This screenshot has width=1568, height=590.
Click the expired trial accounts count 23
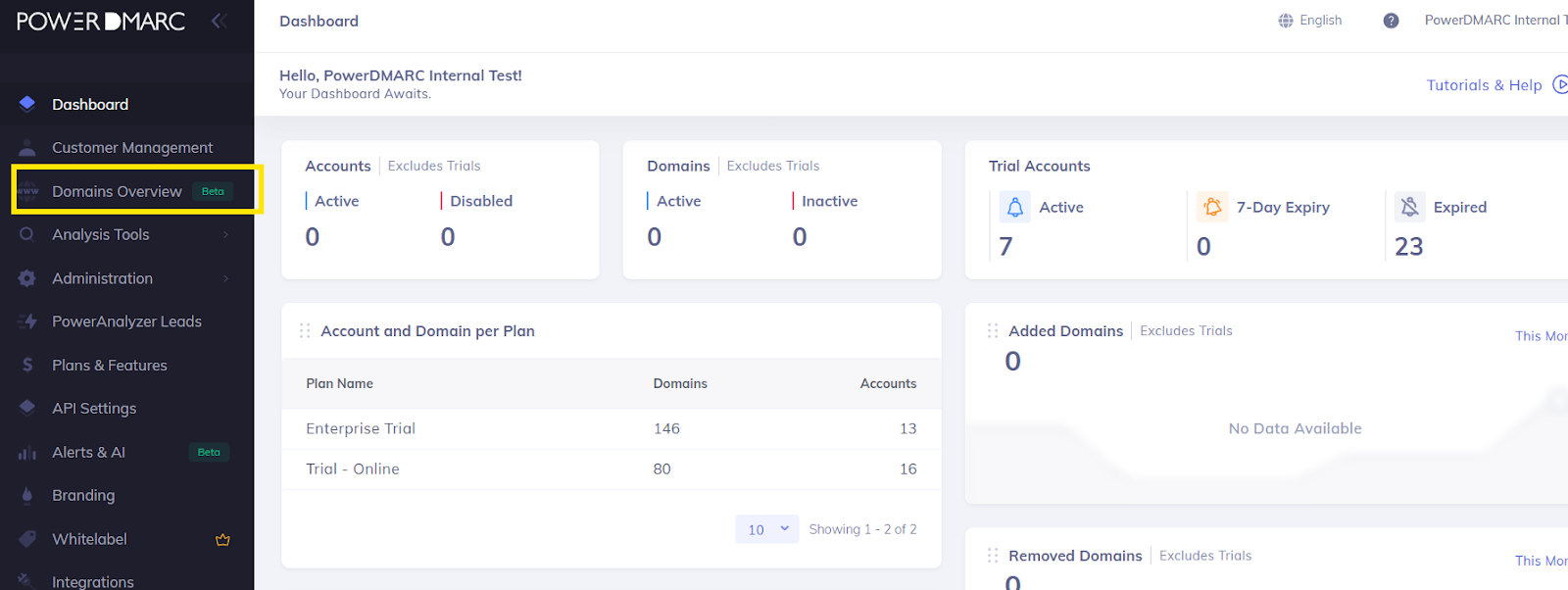pos(1409,246)
